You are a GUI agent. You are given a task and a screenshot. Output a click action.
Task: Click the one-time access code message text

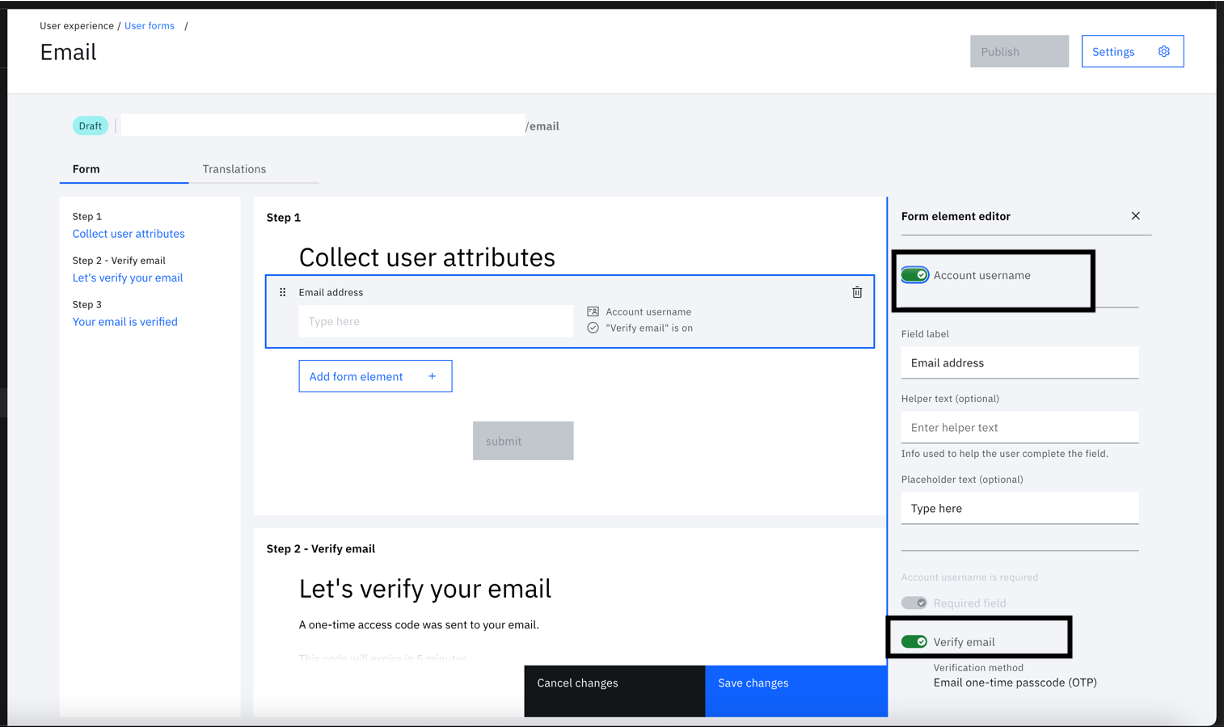[419, 625]
